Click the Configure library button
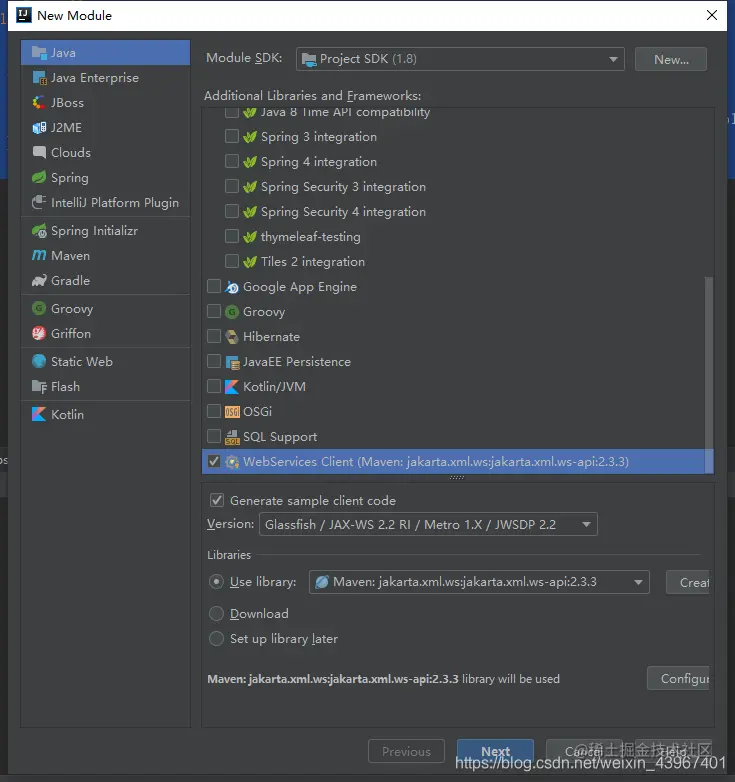The height and width of the screenshot is (782, 735). pyautogui.click(x=679, y=678)
